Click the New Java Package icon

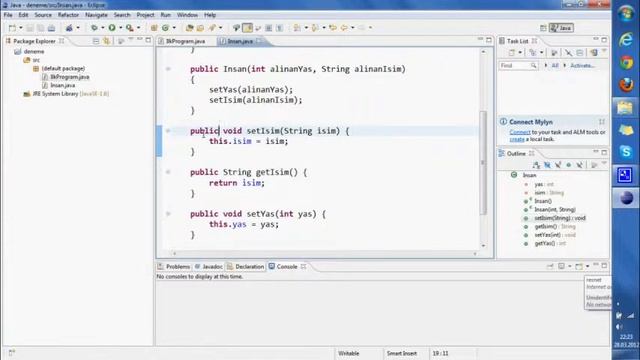154,28
